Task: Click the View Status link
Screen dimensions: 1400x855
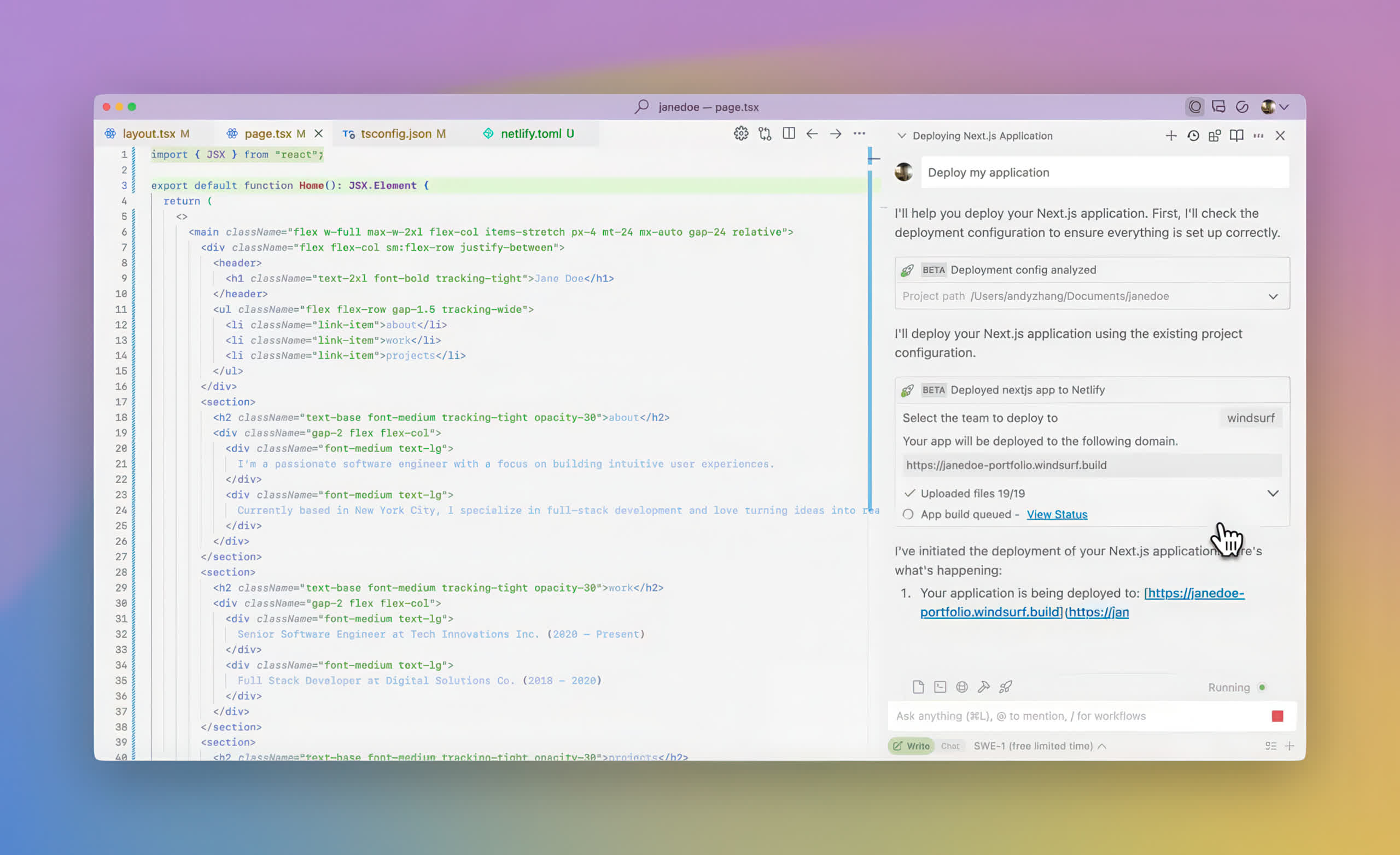Action: [x=1057, y=514]
